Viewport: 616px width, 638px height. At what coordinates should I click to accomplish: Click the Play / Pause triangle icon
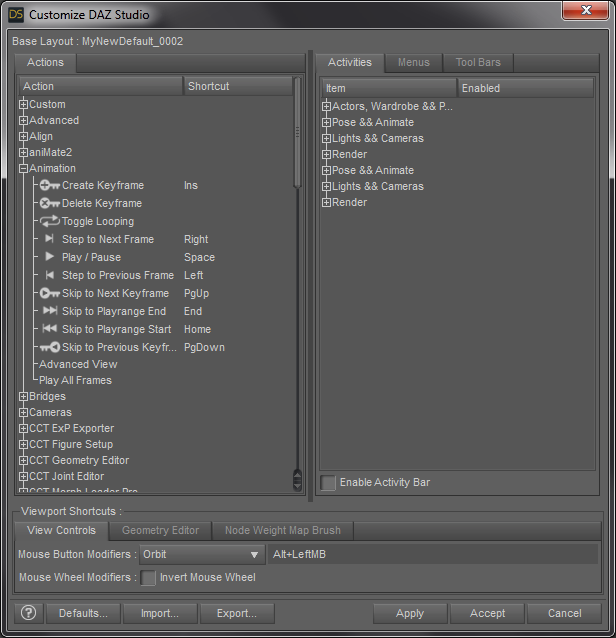[x=50, y=256]
